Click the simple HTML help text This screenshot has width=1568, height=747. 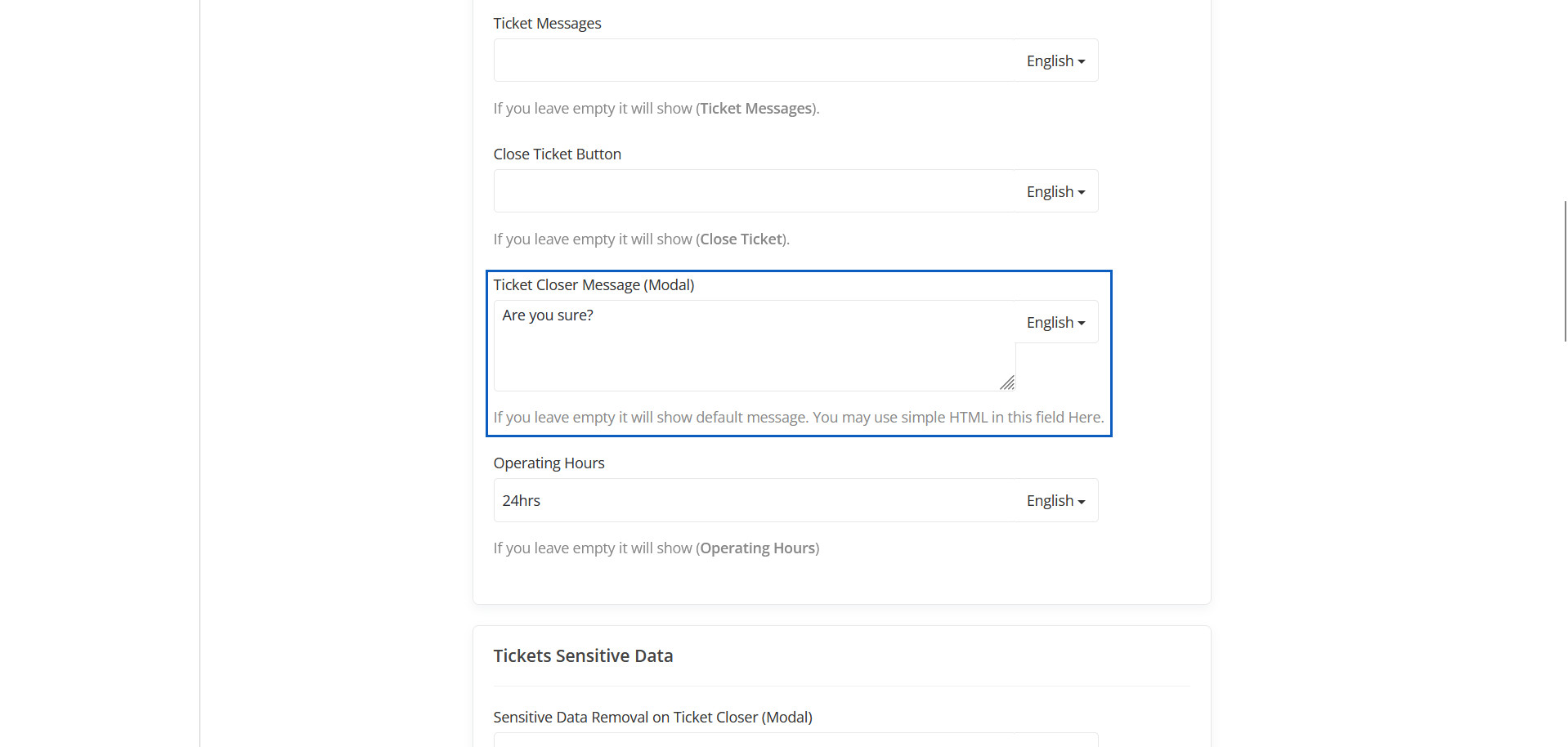pos(798,418)
